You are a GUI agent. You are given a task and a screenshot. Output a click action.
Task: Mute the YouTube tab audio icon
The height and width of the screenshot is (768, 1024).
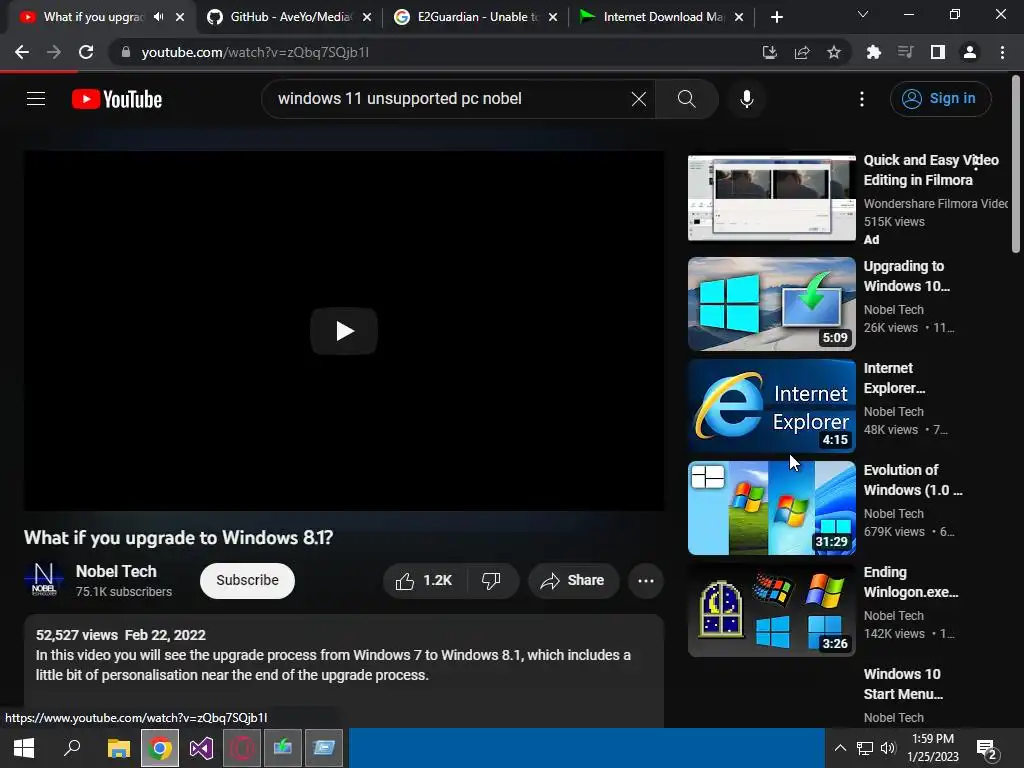point(159,17)
